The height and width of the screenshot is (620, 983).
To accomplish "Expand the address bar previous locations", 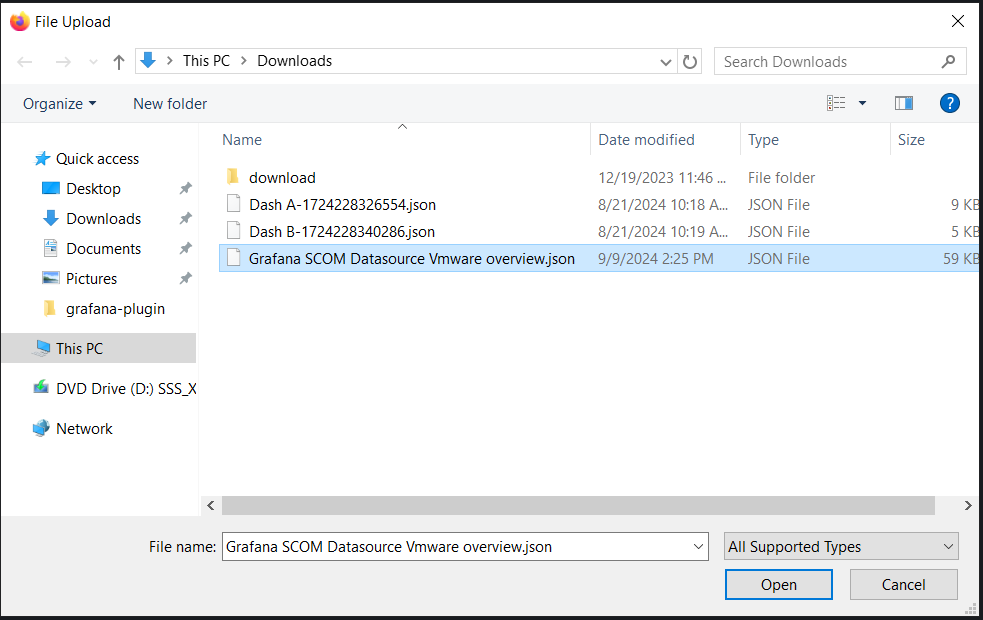I will pos(666,62).
